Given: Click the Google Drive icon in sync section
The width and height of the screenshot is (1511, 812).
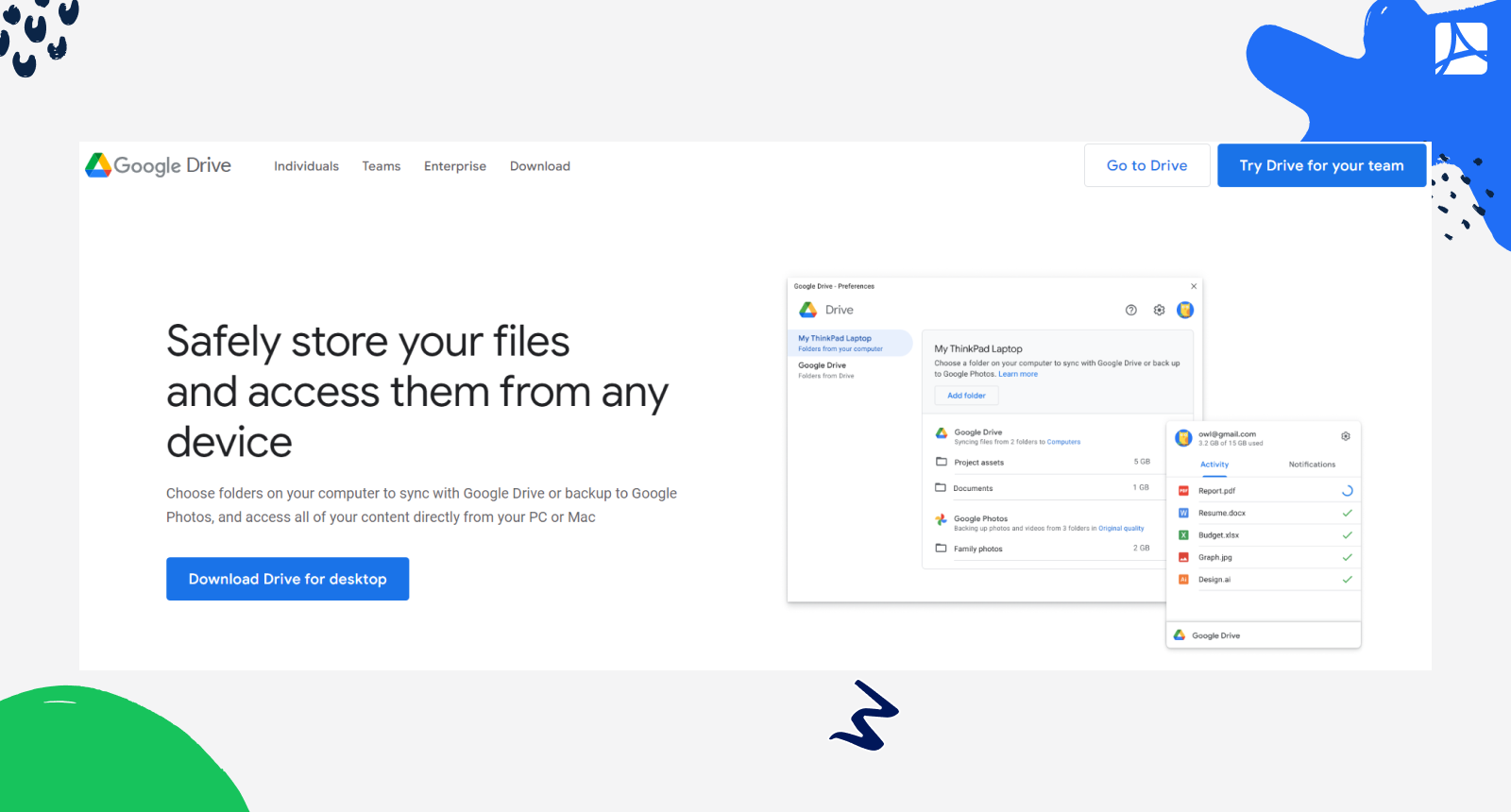Looking at the screenshot, I should (x=942, y=433).
